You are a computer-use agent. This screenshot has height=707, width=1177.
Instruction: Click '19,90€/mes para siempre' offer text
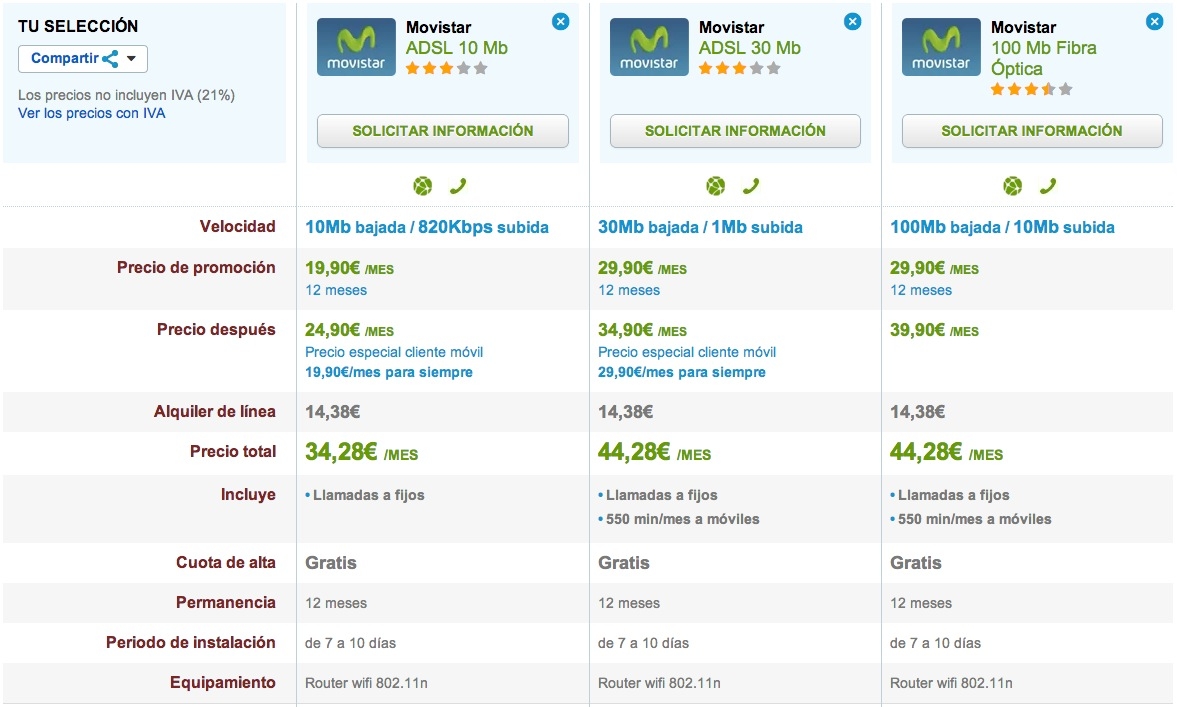pyautogui.click(x=389, y=372)
